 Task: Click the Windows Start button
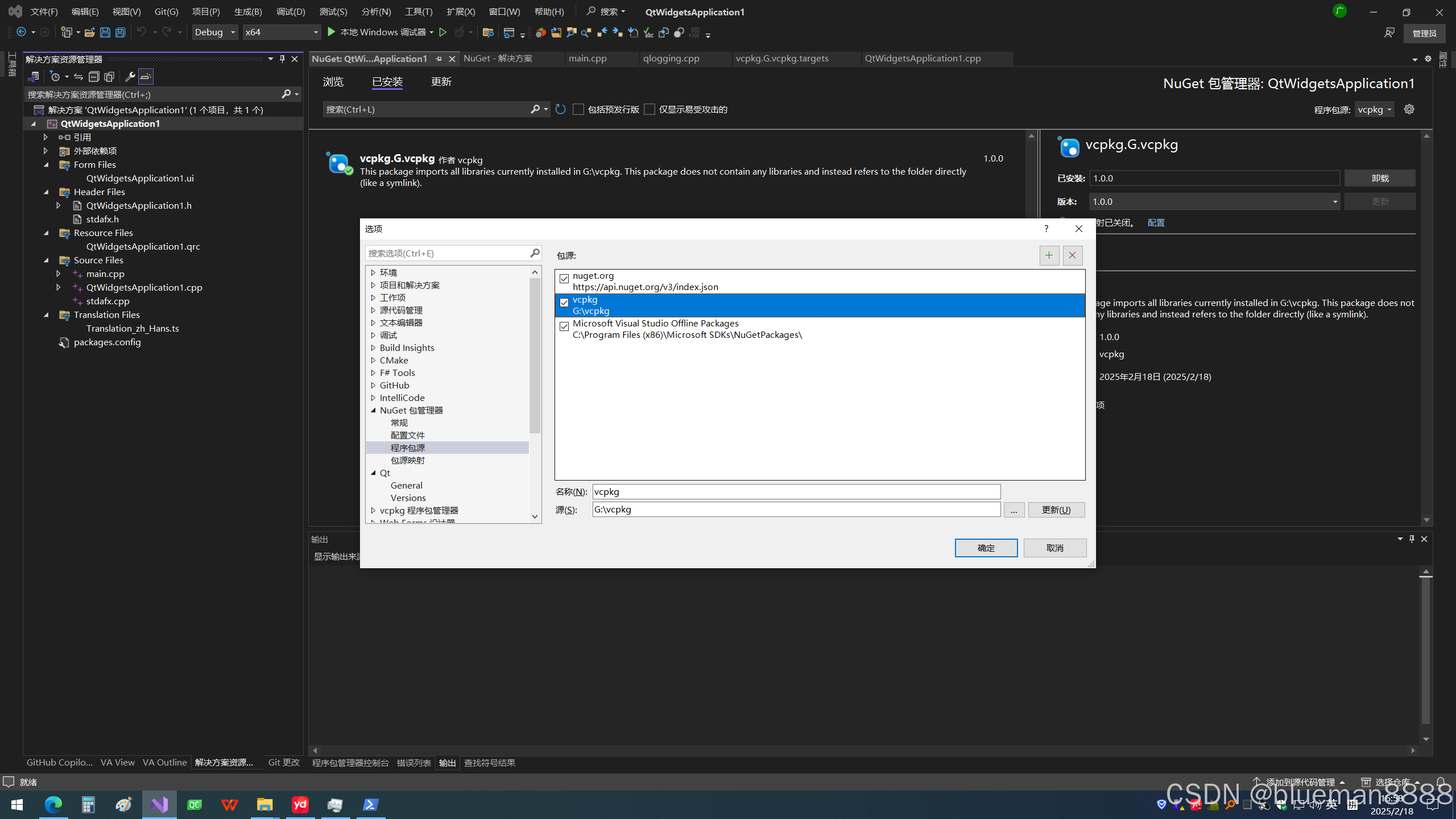(17, 804)
